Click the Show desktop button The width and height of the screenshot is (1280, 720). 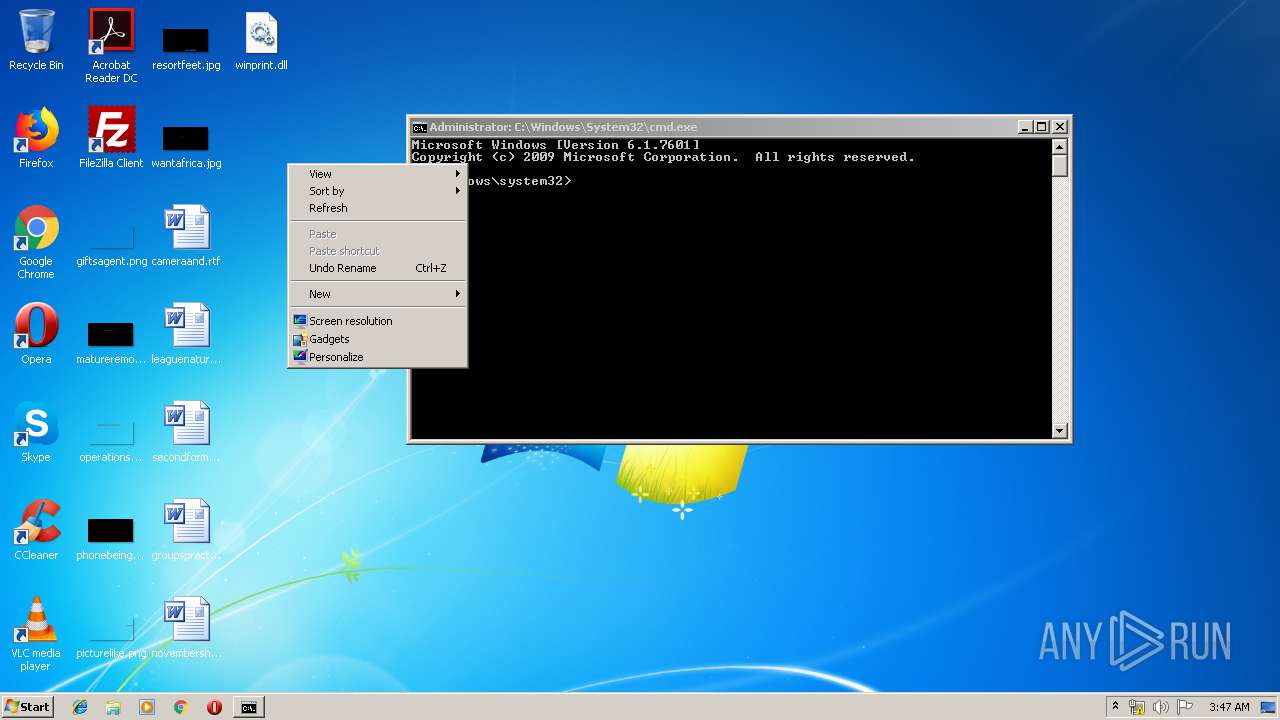1269,707
